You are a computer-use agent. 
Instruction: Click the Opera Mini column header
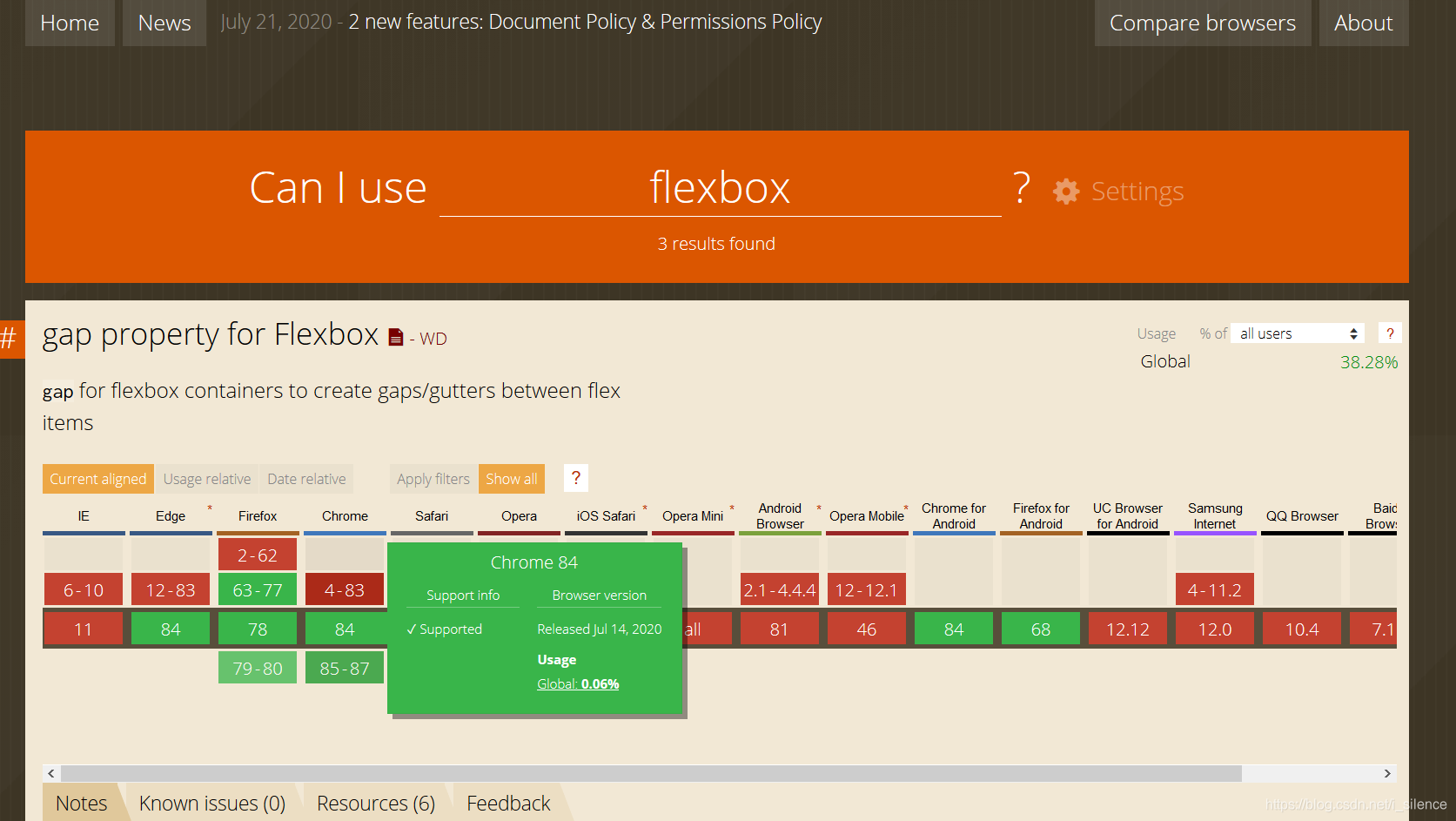click(693, 515)
